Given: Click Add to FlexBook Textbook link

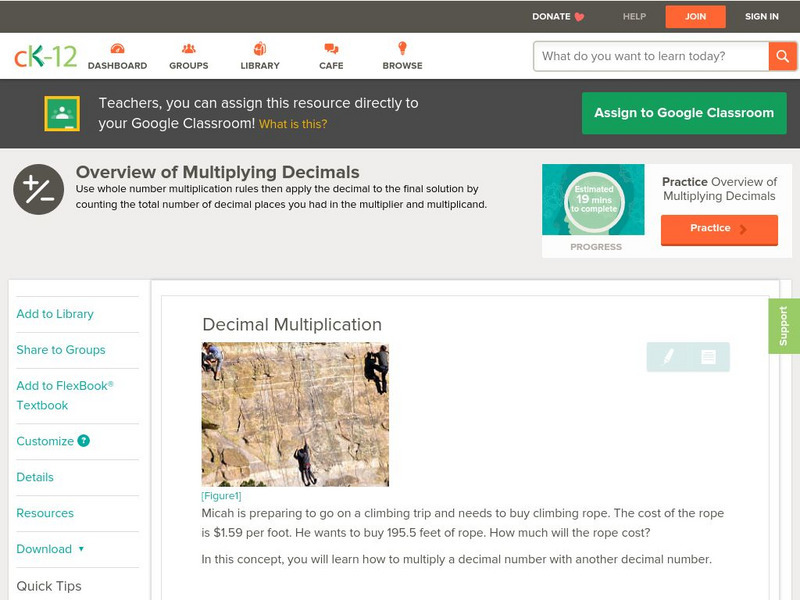Looking at the screenshot, I should click(x=65, y=395).
